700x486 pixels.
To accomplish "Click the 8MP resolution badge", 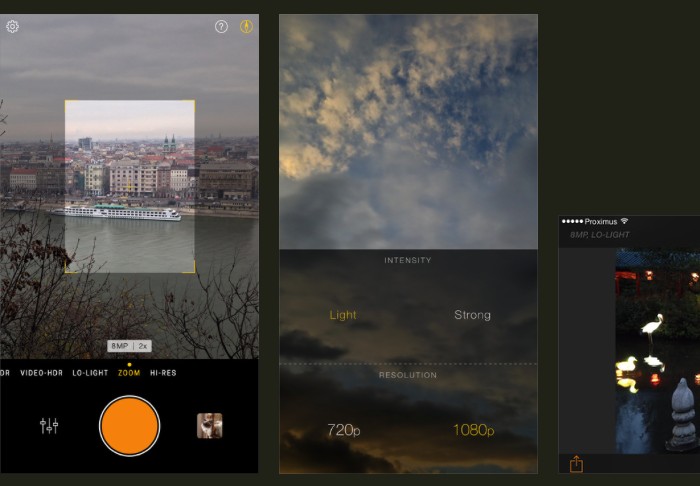I will coord(120,346).
